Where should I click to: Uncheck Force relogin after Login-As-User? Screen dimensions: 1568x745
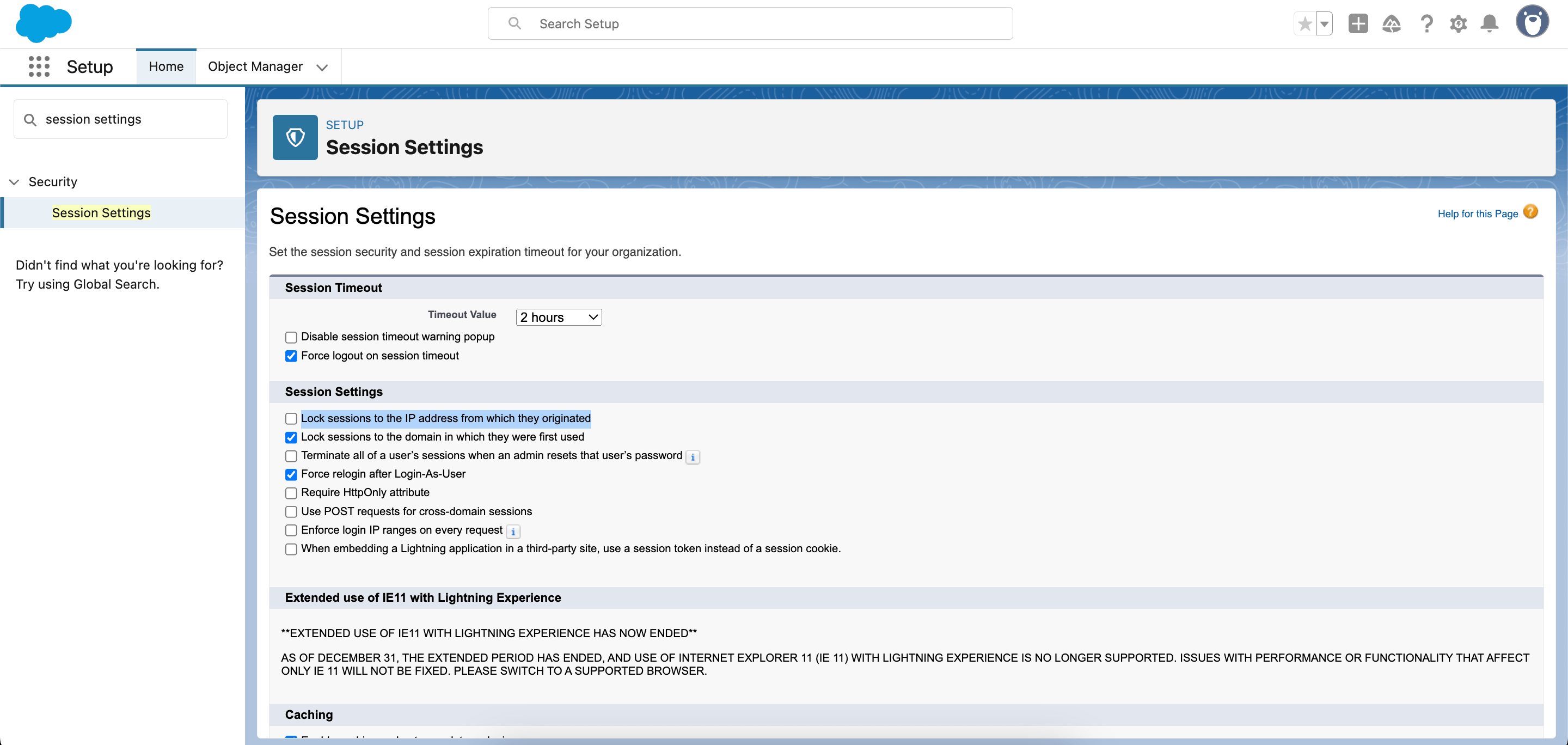[291, 474]
